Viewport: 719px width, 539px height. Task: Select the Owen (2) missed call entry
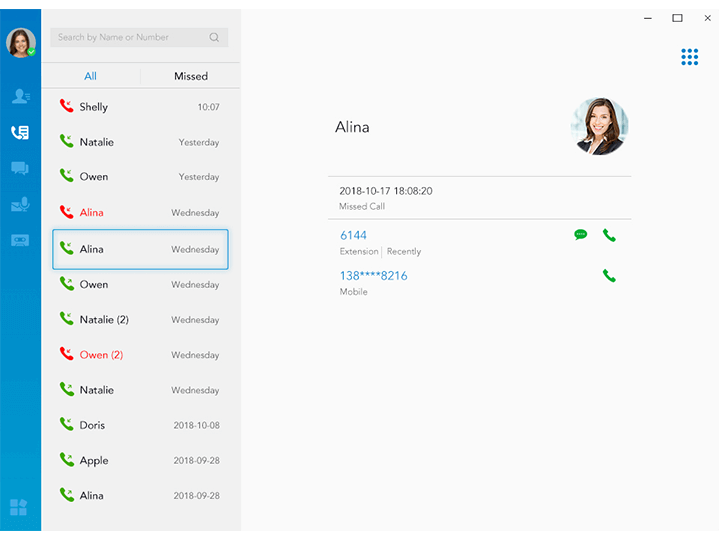coord(140,355)
